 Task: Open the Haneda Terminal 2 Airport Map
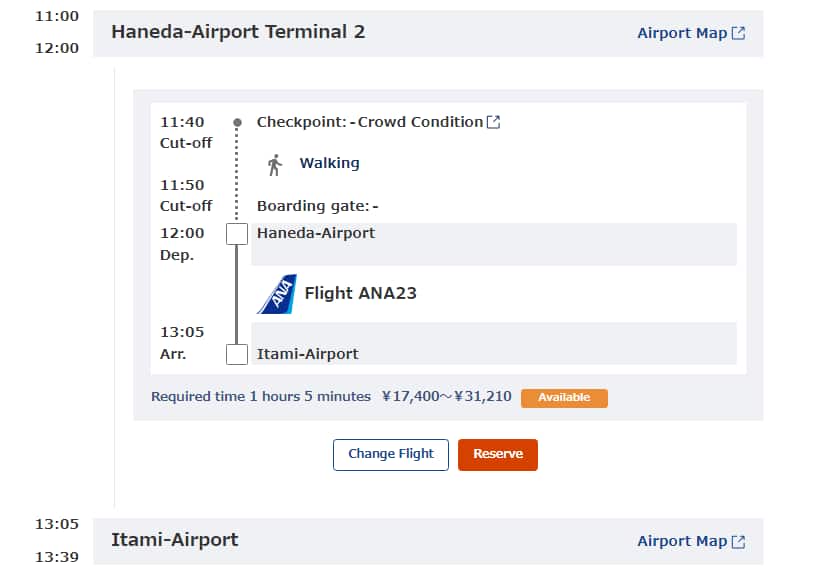coord(682,33)
